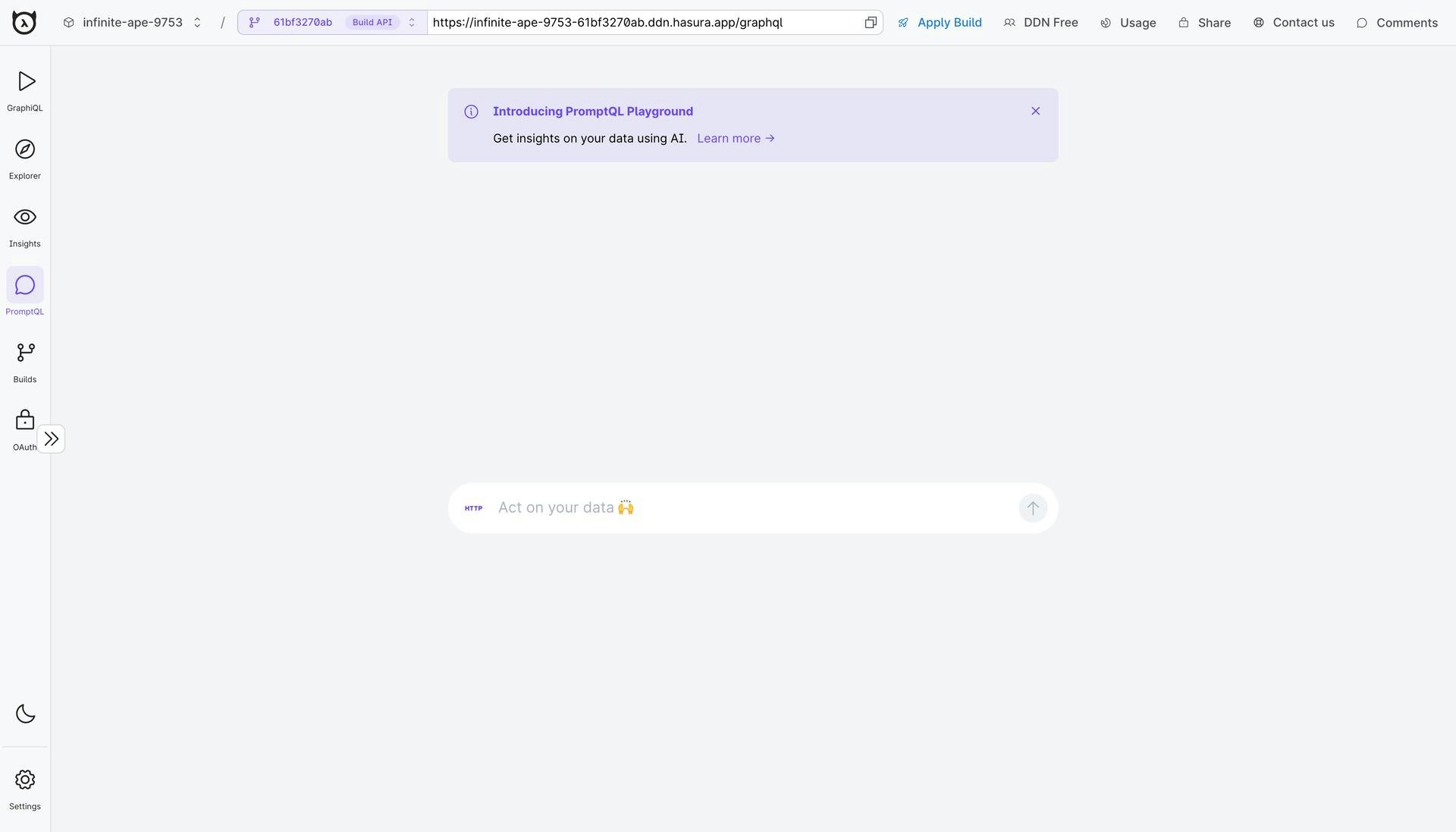1456x832 pixels.
Task: Toggle dark mode moon icon
Action: coord(25,714)
